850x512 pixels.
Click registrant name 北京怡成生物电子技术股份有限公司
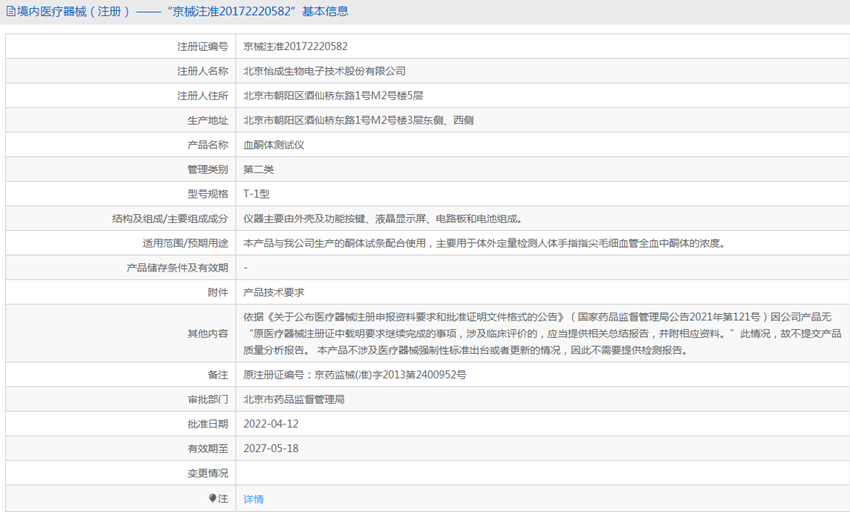coord(324,71)
